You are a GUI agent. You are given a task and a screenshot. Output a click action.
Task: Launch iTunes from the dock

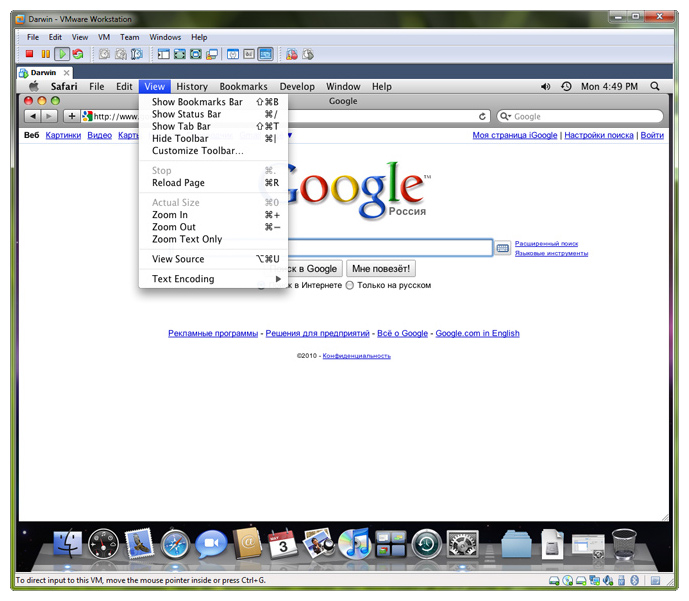354,545
